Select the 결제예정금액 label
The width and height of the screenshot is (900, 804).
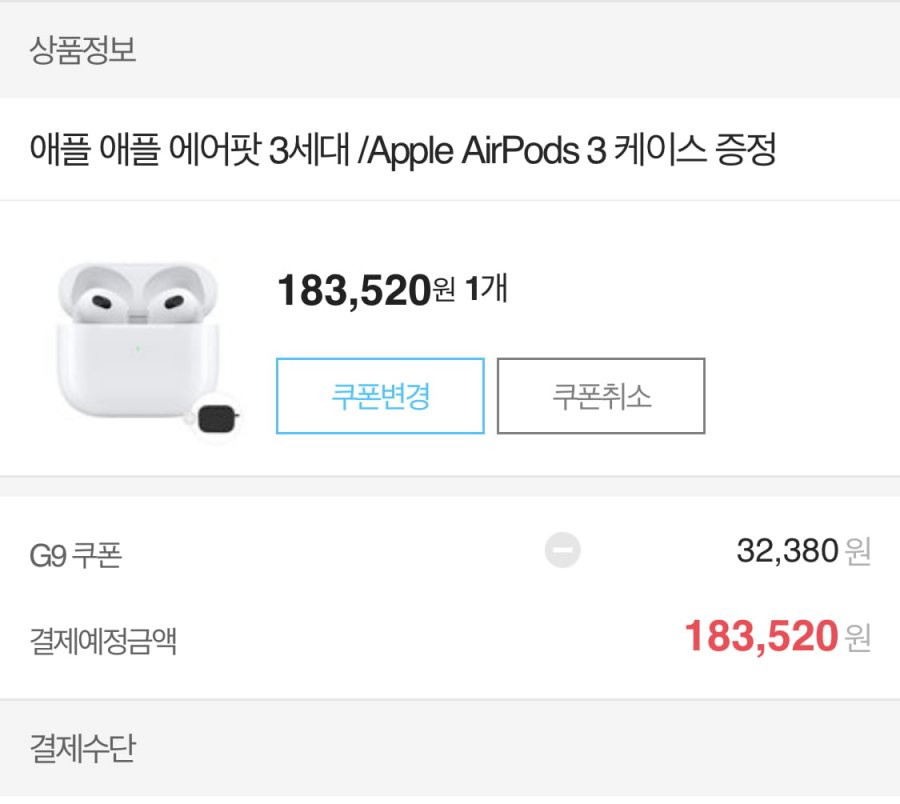click(103, 641)
